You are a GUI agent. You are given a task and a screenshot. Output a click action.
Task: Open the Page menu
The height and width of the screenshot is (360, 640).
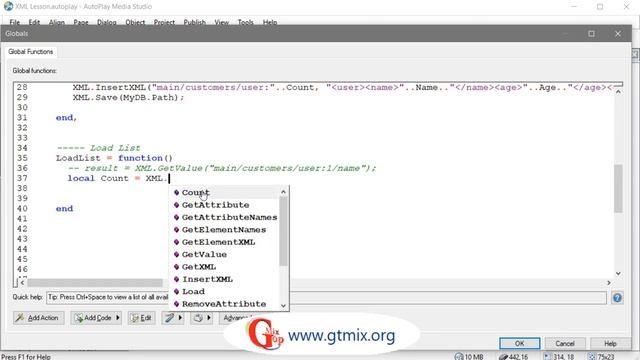(x=81, y=22)
